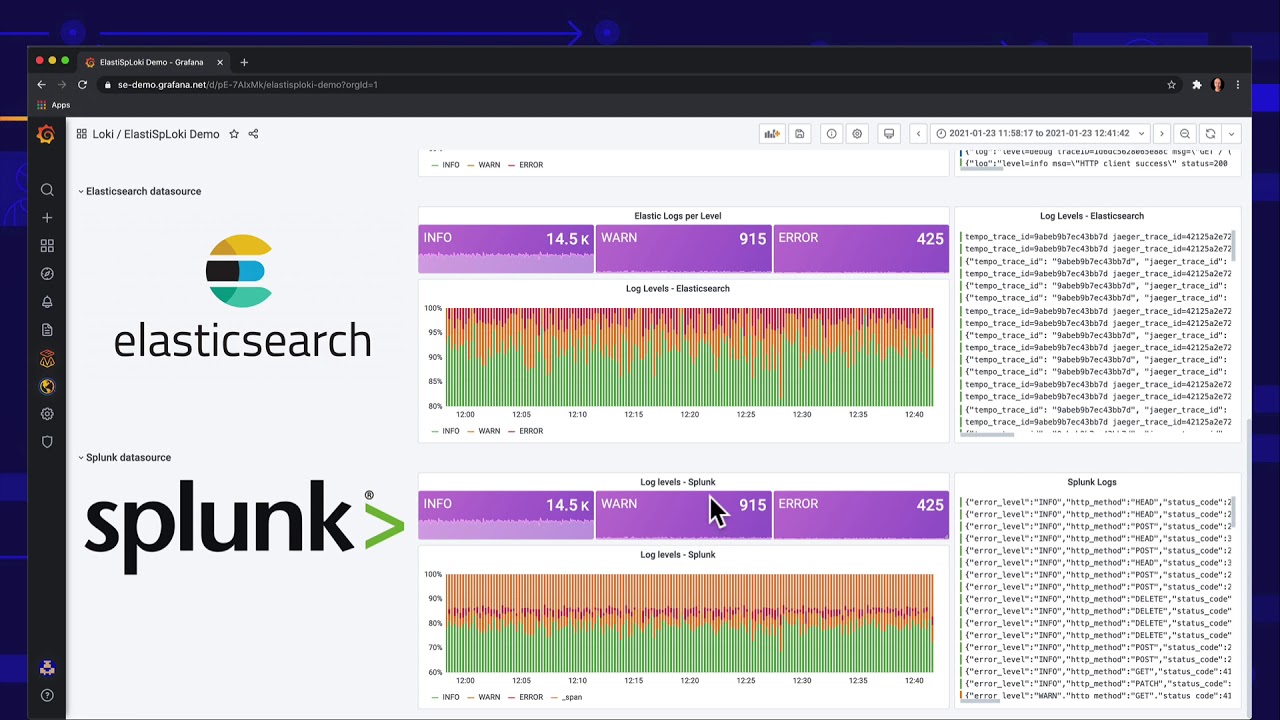Click the Splunk logo image
1280x720 pixels.
point(244,528)
